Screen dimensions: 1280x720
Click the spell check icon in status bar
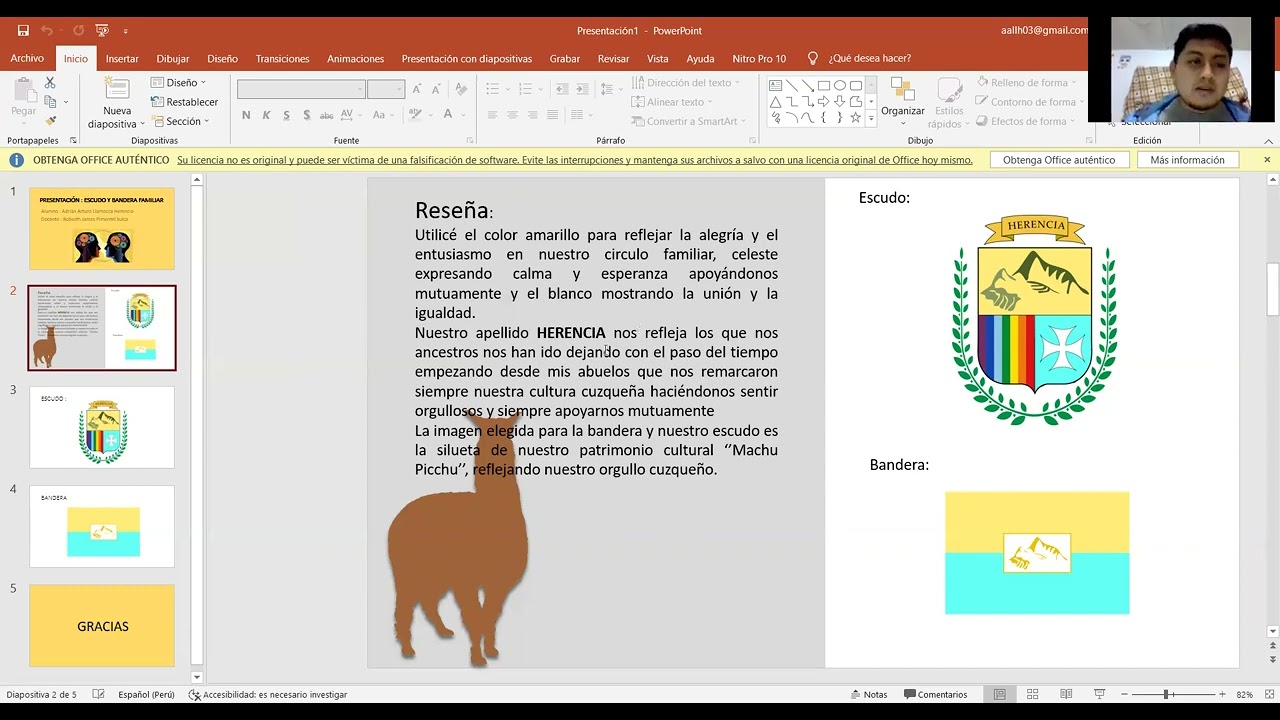[98, 694]
